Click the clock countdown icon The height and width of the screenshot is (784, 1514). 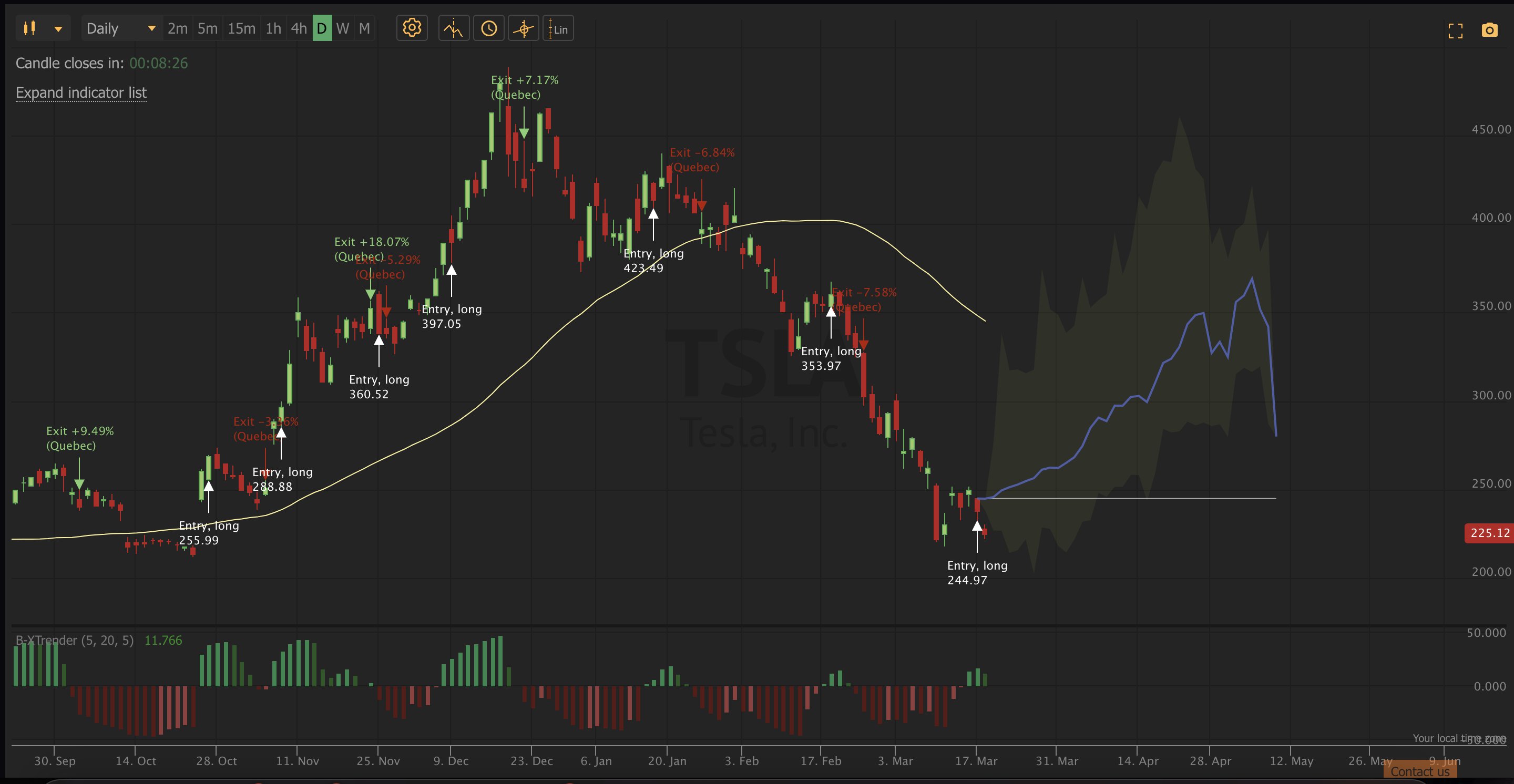(x=488, y=28)
